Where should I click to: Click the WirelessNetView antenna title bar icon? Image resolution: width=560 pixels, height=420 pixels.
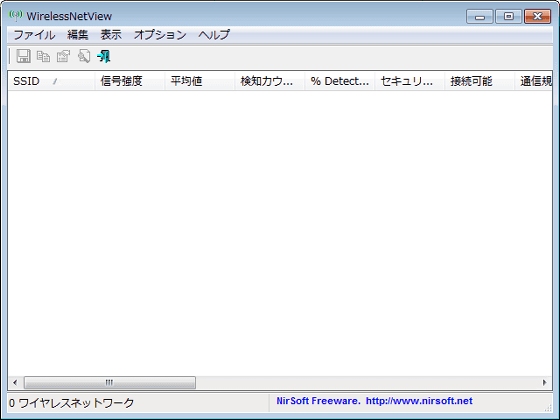point(16,16)
